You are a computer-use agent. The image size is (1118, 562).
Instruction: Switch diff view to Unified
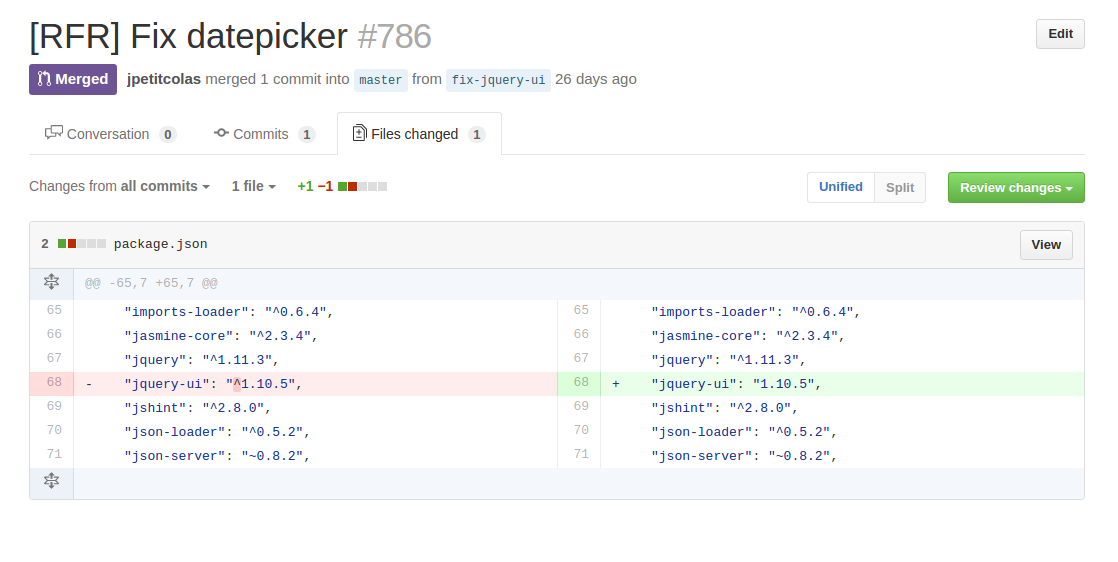pyautogui.click(x=841, y=188)
